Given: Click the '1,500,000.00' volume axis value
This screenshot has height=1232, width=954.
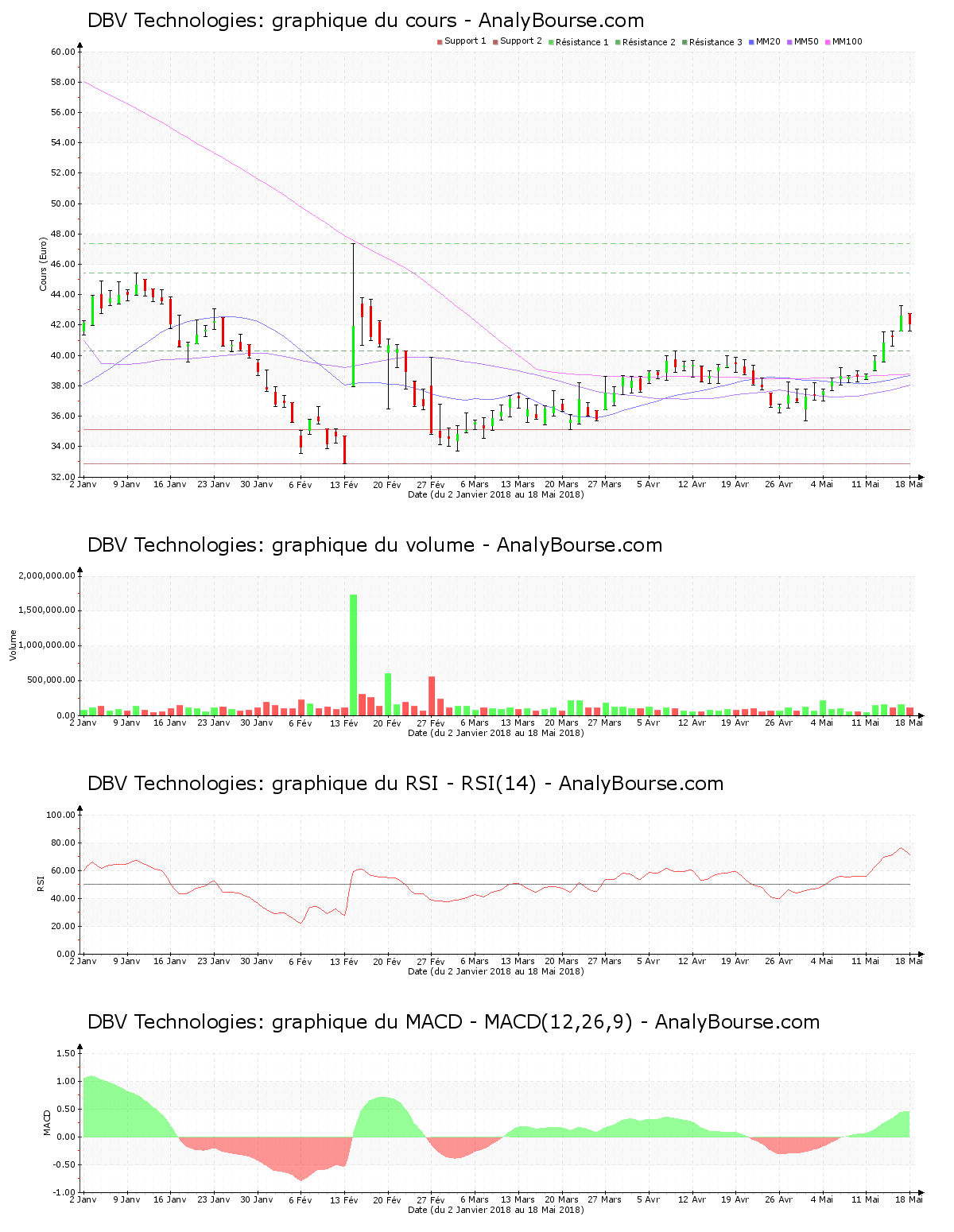Looking at the screenshot, I should tap(47, 610).
